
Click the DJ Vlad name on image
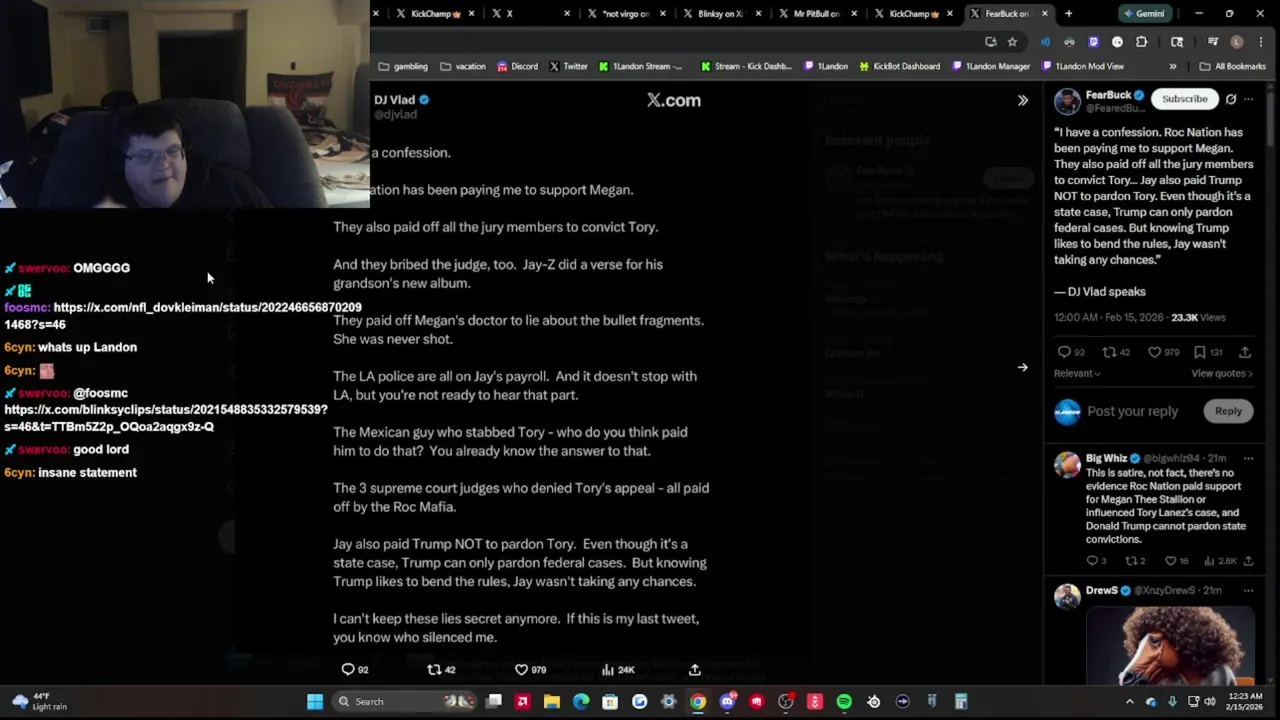tap(394, 100)
